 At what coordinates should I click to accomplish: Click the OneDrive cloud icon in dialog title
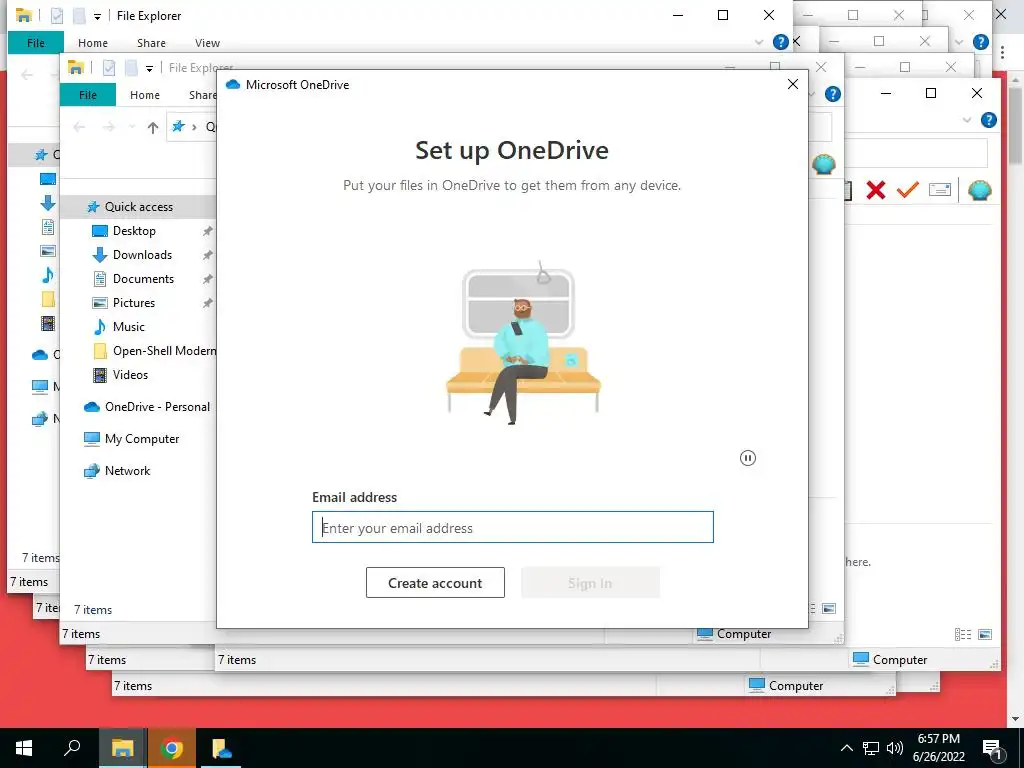click(233, 84)
